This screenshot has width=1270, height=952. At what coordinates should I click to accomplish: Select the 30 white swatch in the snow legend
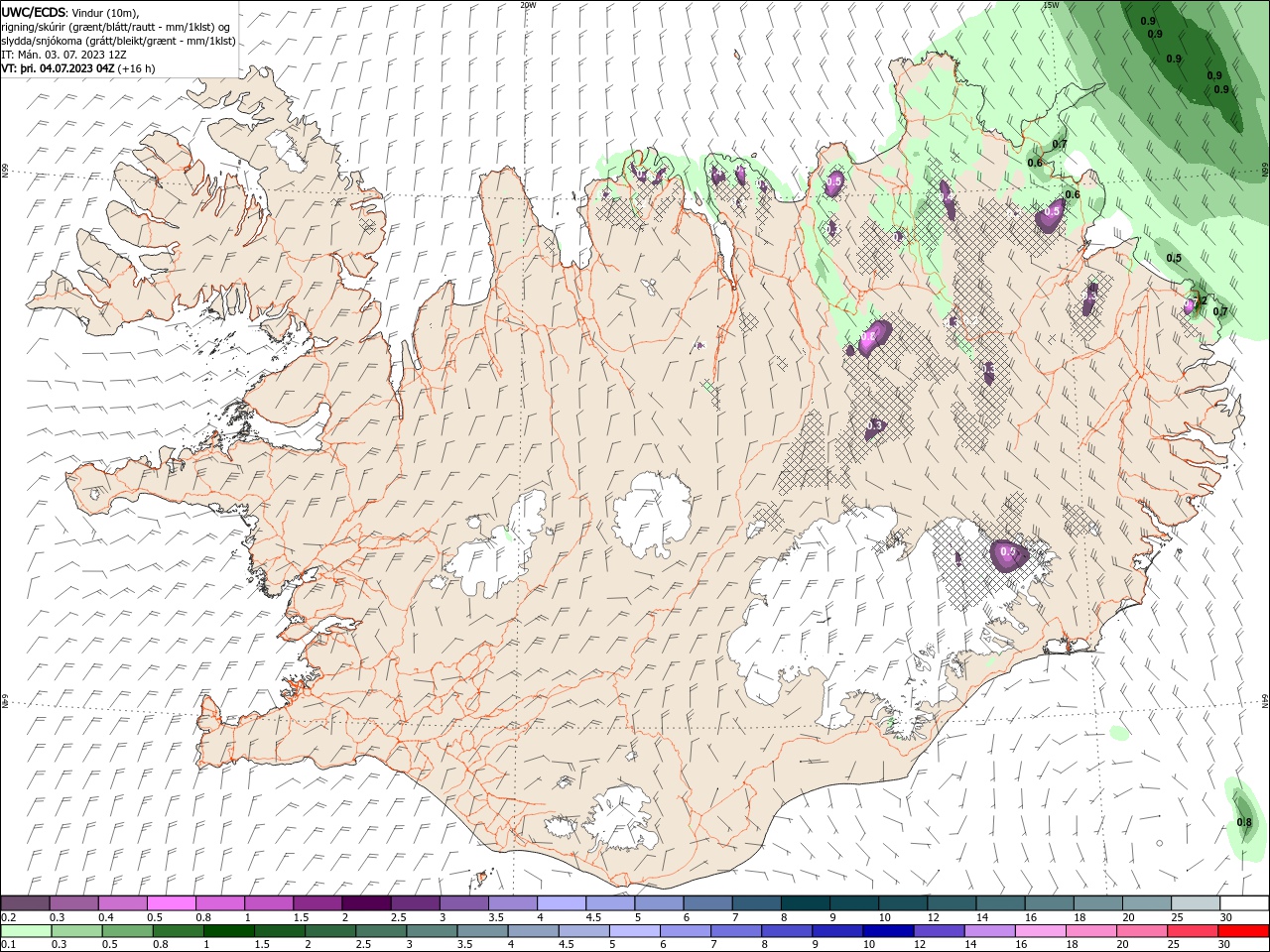click(1242, 903)
